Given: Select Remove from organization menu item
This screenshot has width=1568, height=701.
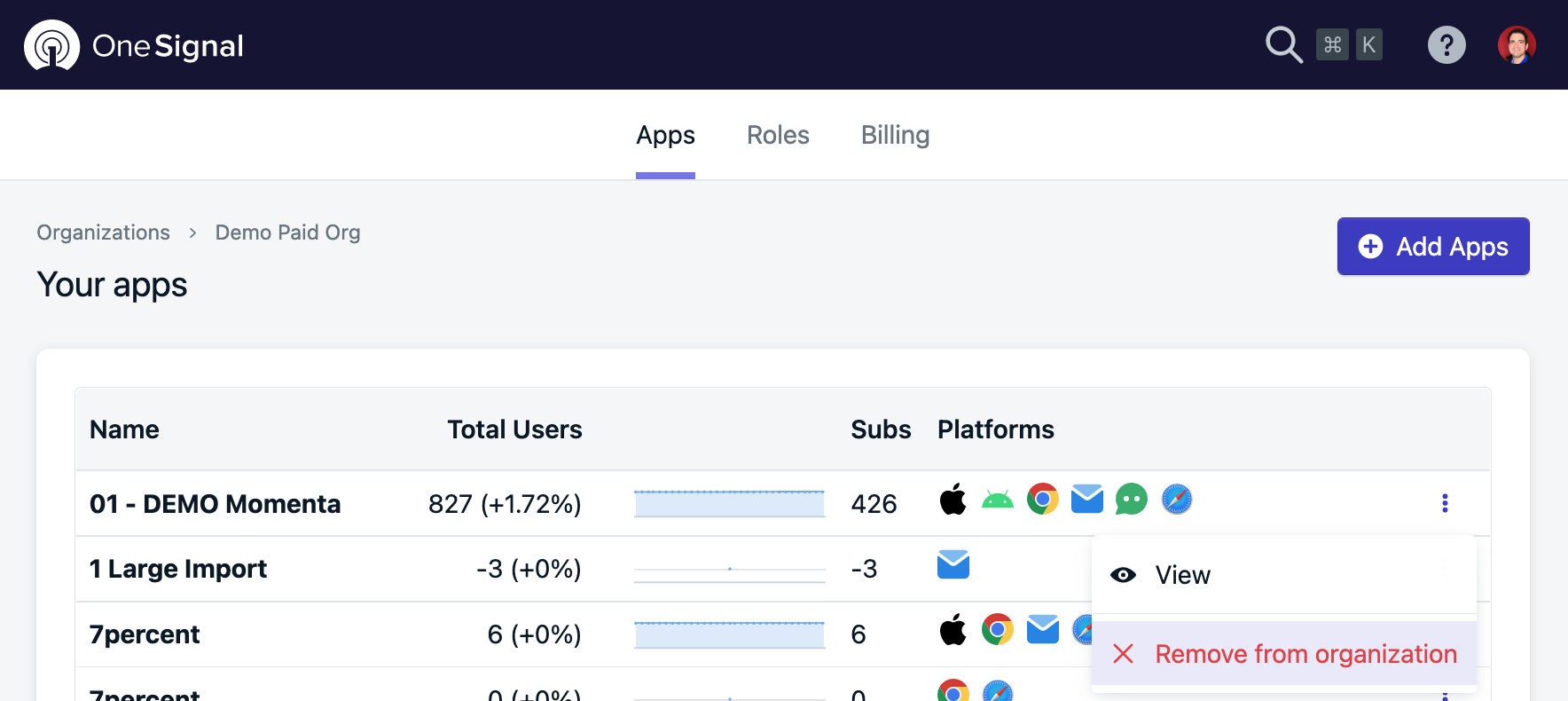Looking at the screenshot, I should (1284, 654).
